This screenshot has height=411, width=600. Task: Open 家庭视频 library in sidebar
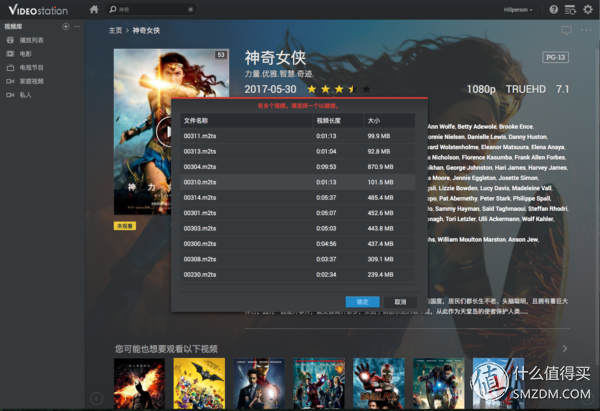point(32,81)
